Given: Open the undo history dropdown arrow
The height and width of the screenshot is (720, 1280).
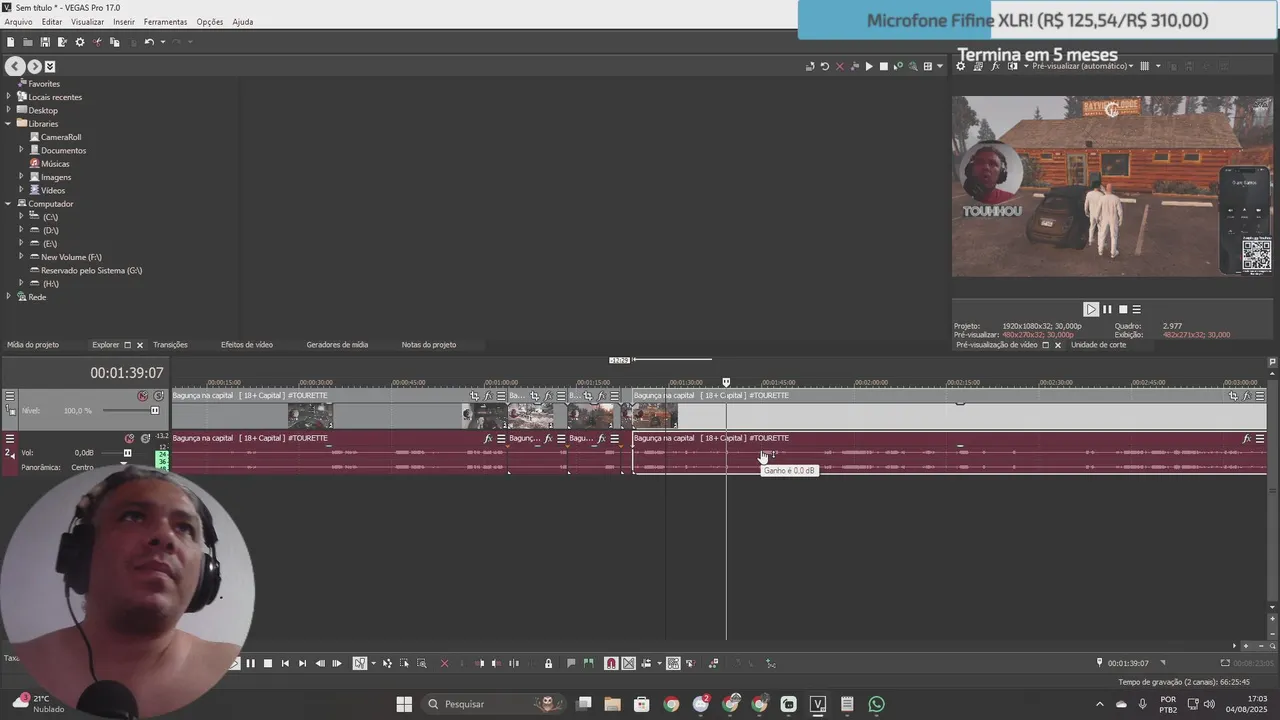Looking at the screenshot, I should (162, 42).
